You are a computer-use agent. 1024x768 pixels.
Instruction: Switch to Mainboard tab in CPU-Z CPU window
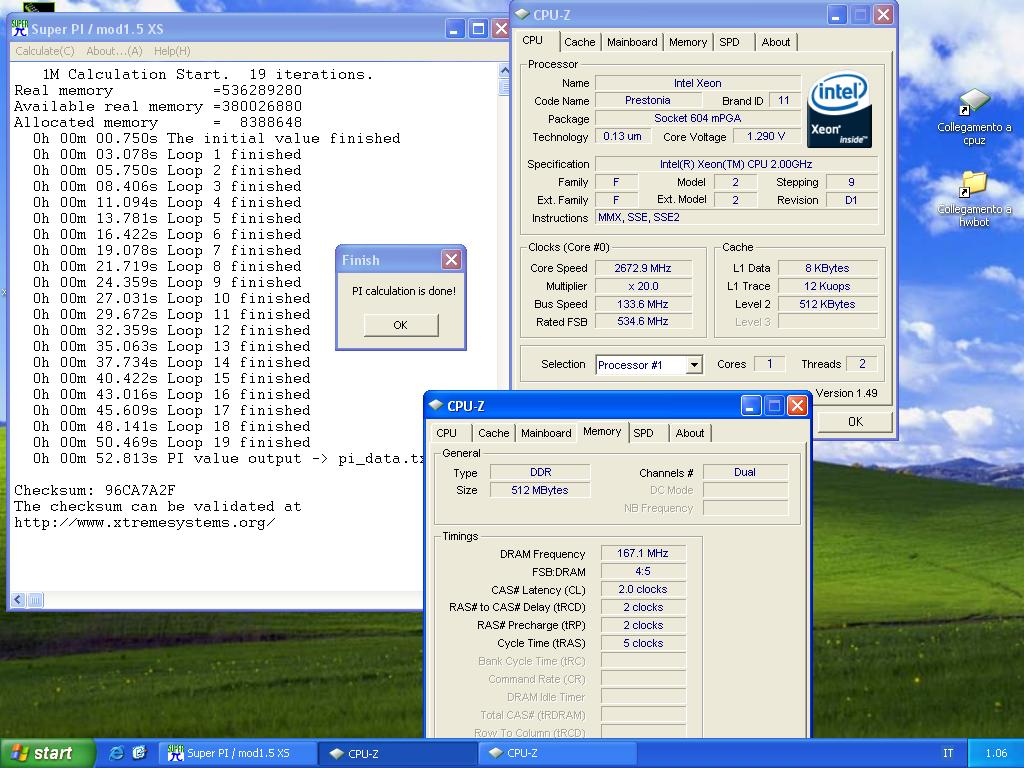pos(632,42)
